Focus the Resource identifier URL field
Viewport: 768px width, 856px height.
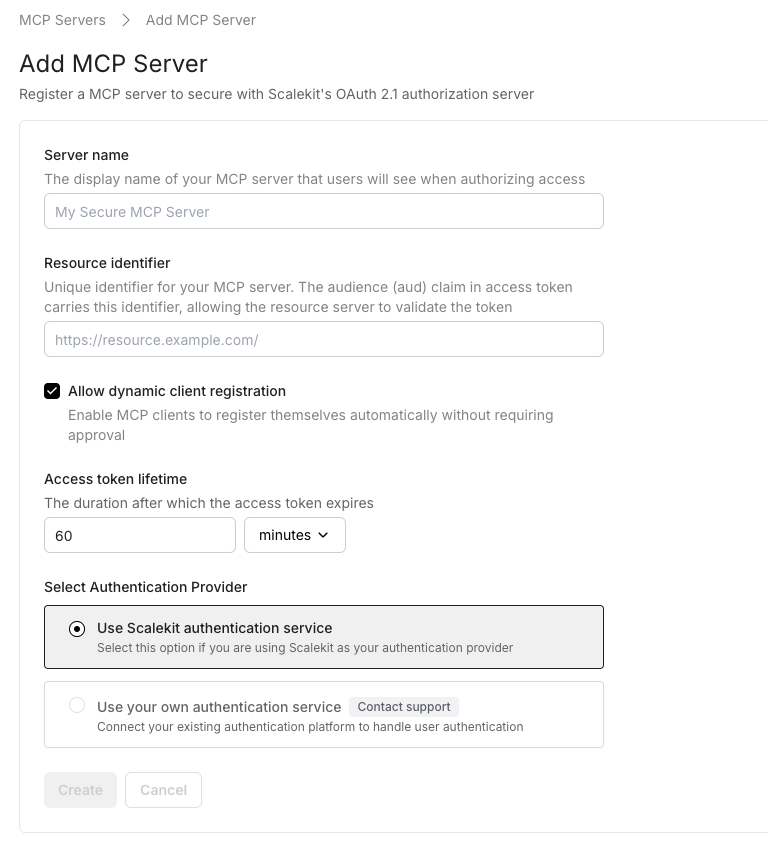point(323,340)
